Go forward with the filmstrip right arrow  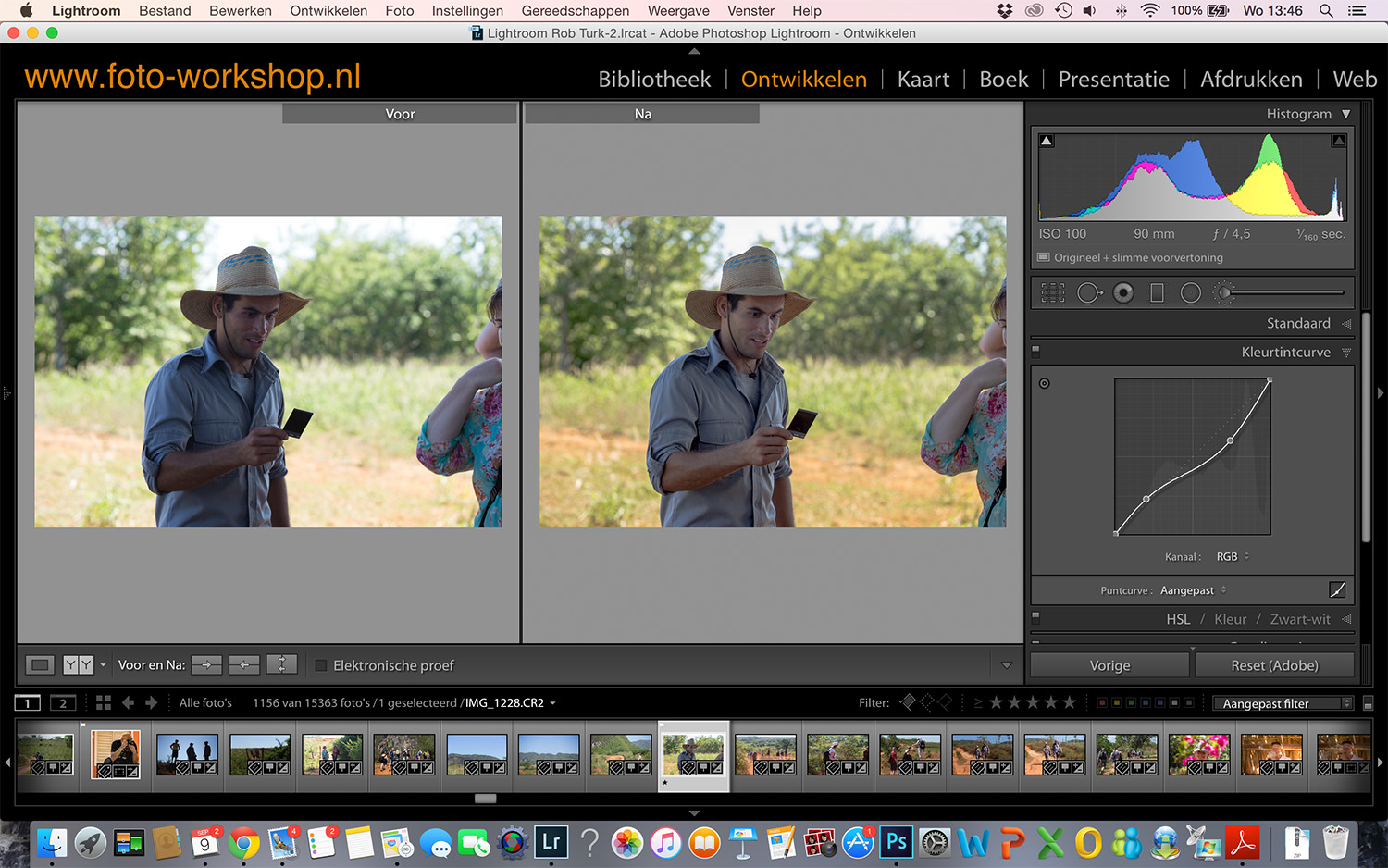[152, 703]
